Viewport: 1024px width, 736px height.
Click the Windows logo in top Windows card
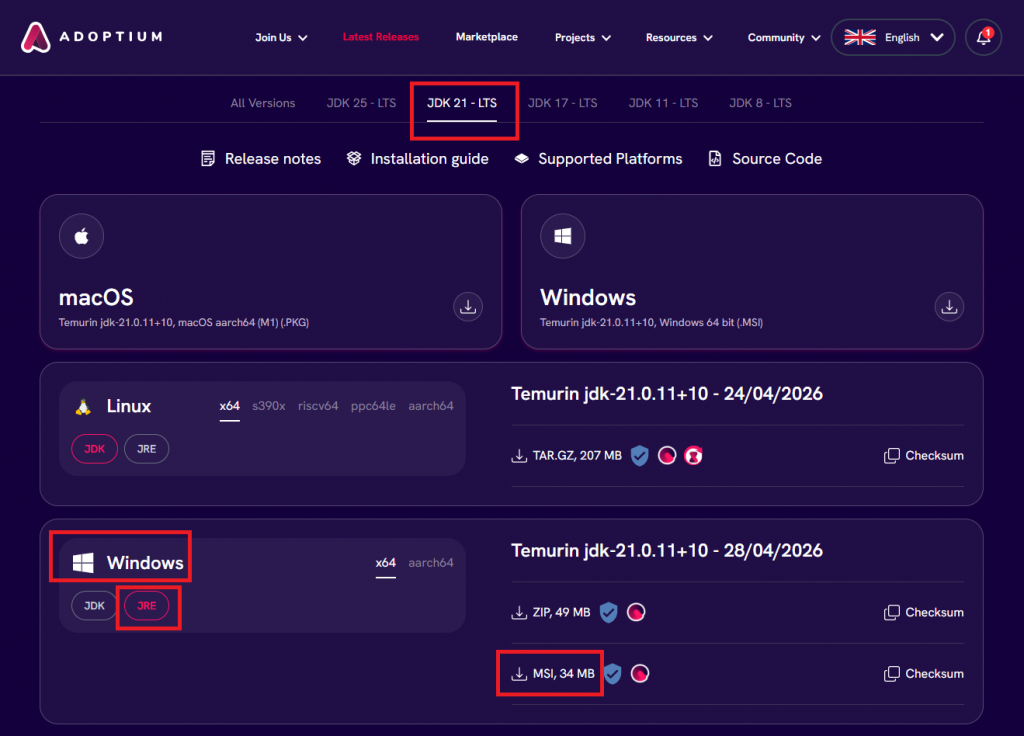[562, 236]
